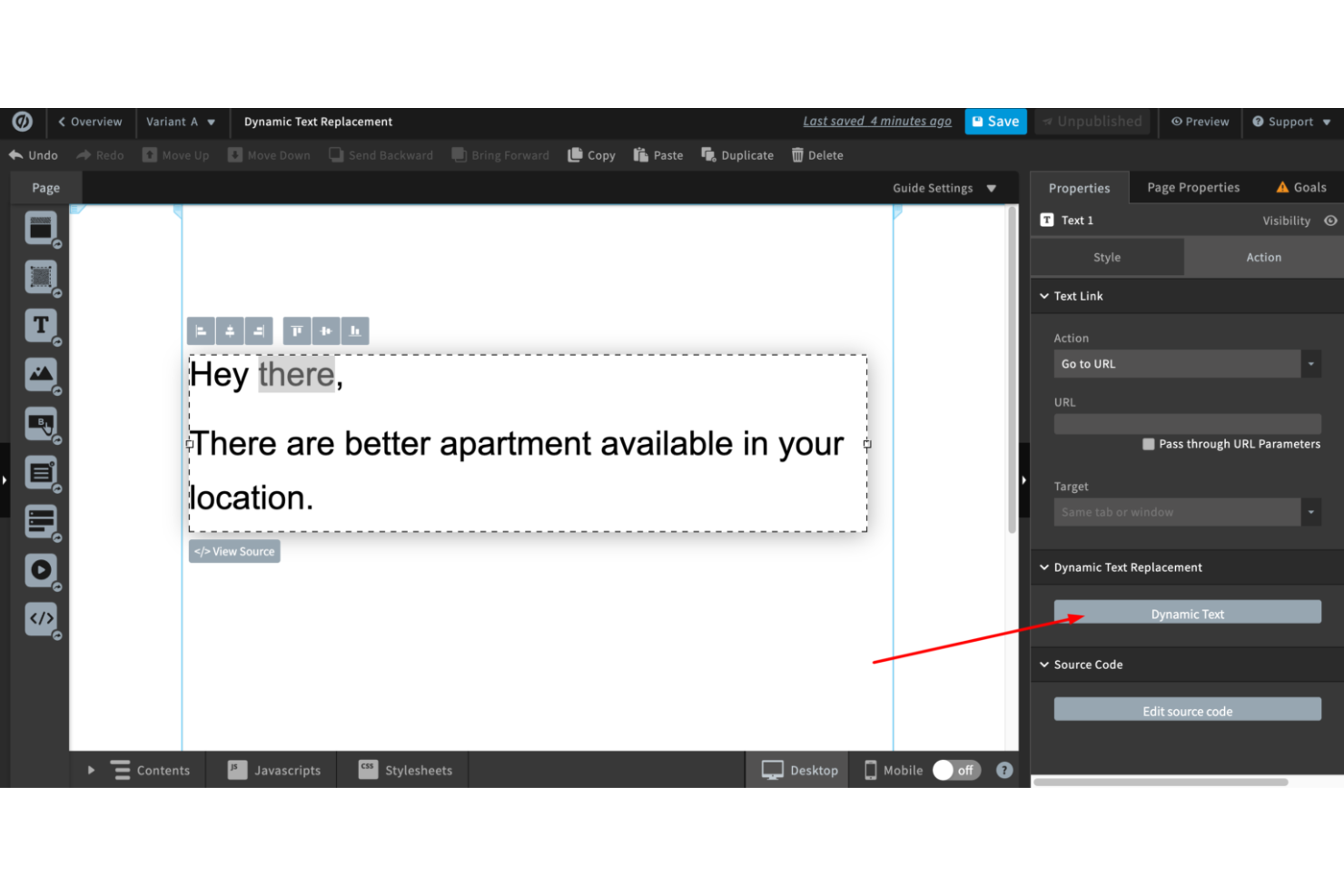Switch to the Page Properties tab
The width and height of the screenshot is (1344, 896).
pos(1192,187)
